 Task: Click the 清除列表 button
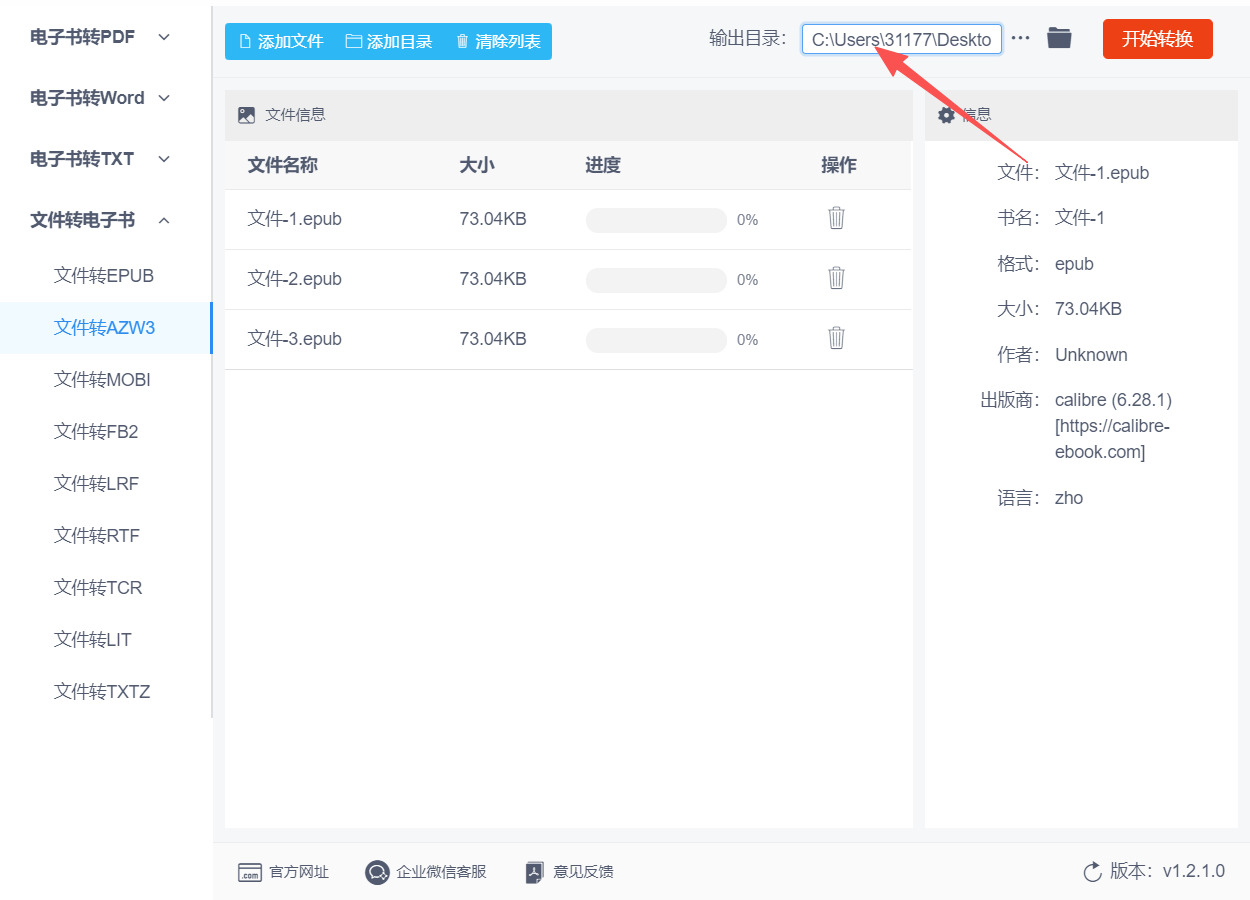point(498,41)
